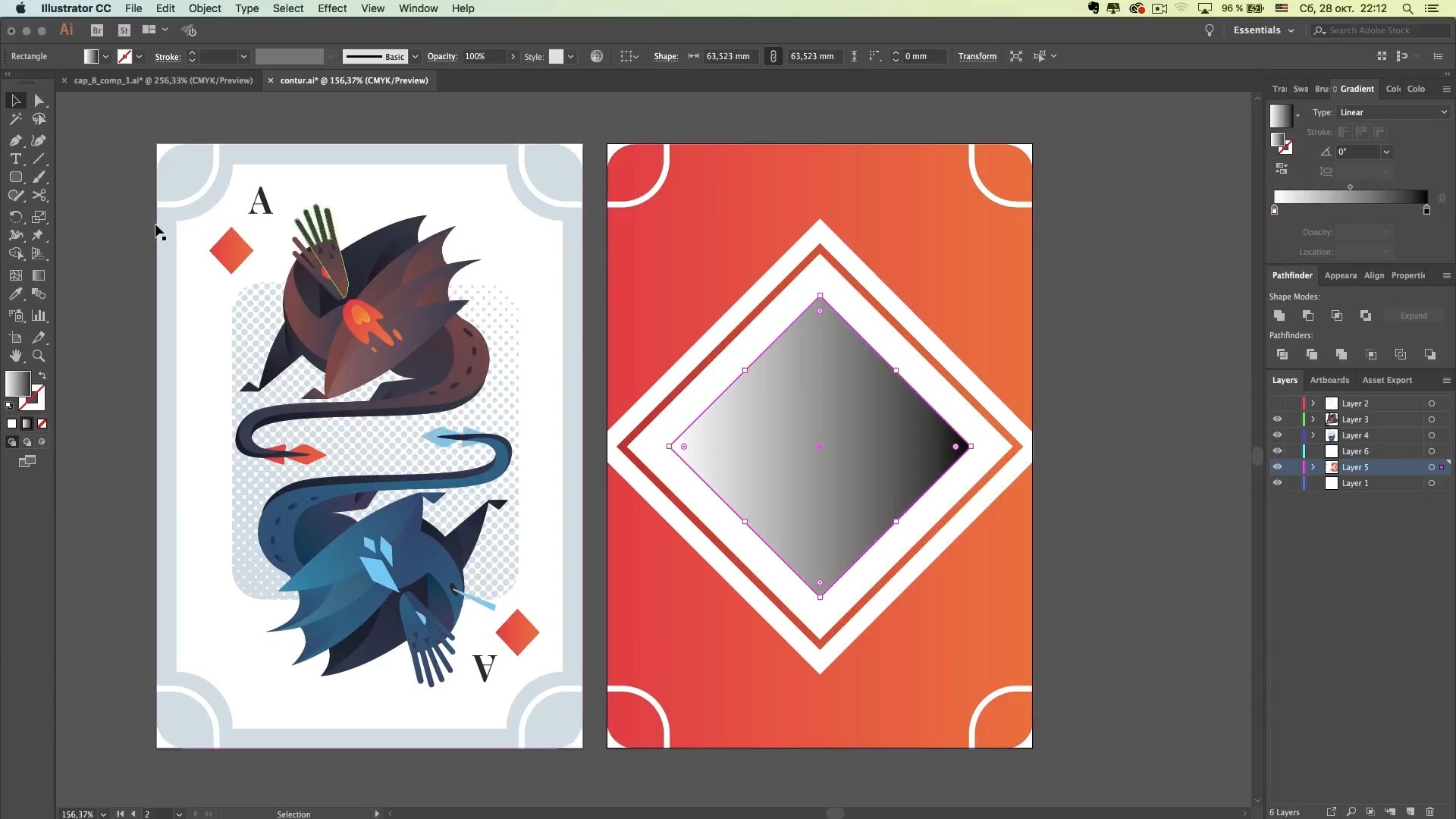Viewport: 1456px width, 819px height.
Task: Open the Essentials workspace dropdown
Action: (1263, 30)
